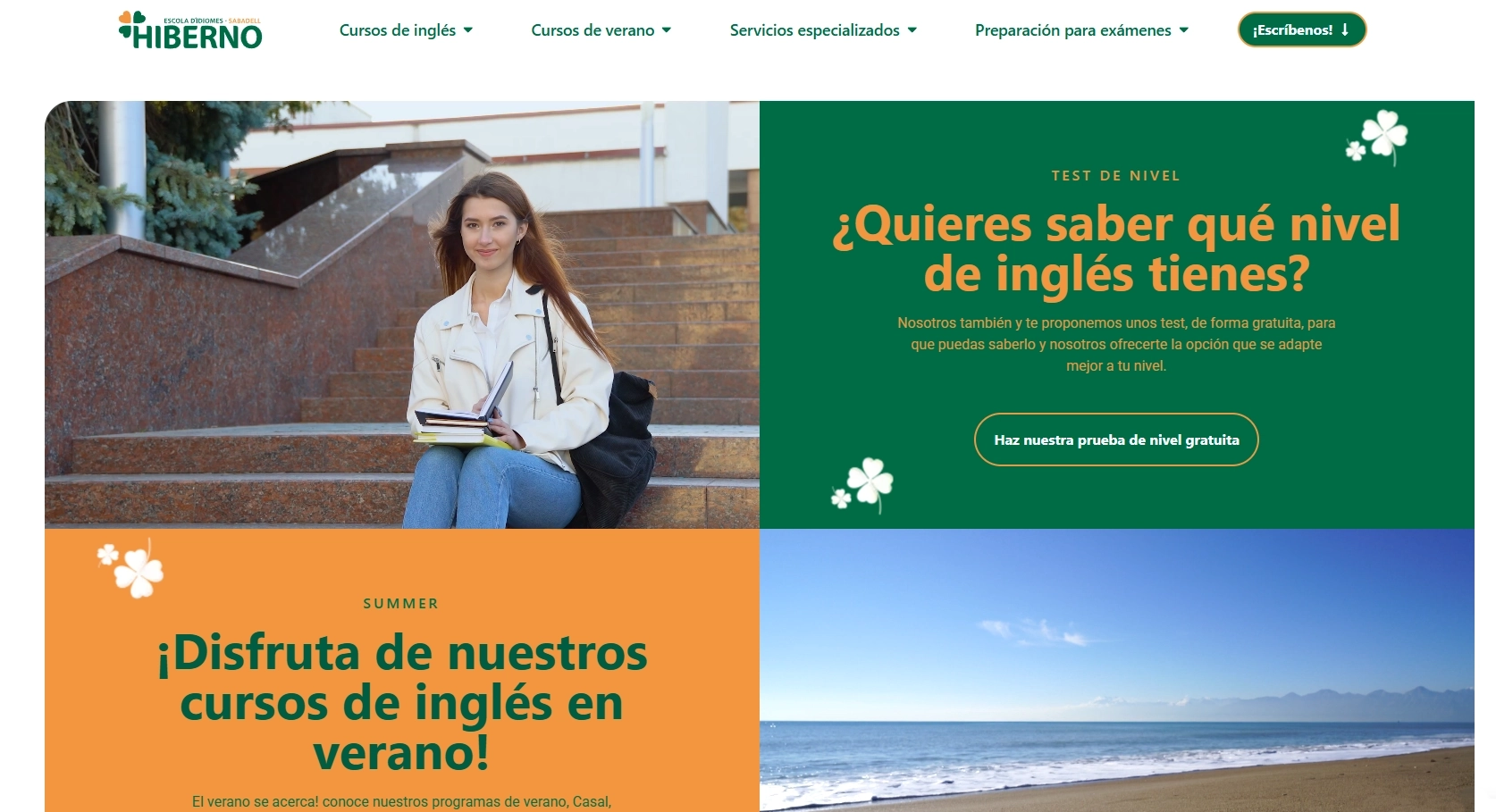The width and height of the screenshot is (1496, 812).
Task: Click the down arrow in ¡Escríbenos! button
Action: pyautogui.click(x=1345, y=29)
